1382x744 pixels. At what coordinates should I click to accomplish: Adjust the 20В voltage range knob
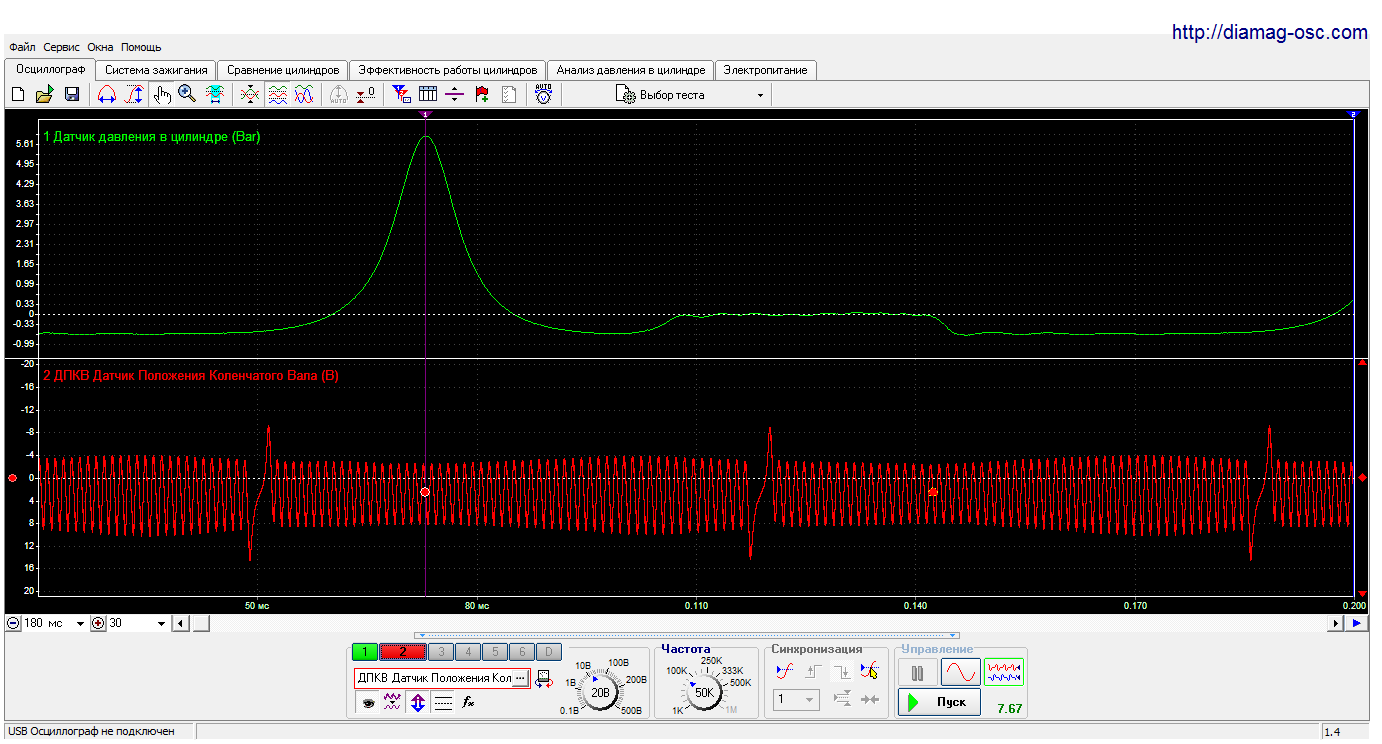point(601,692)
